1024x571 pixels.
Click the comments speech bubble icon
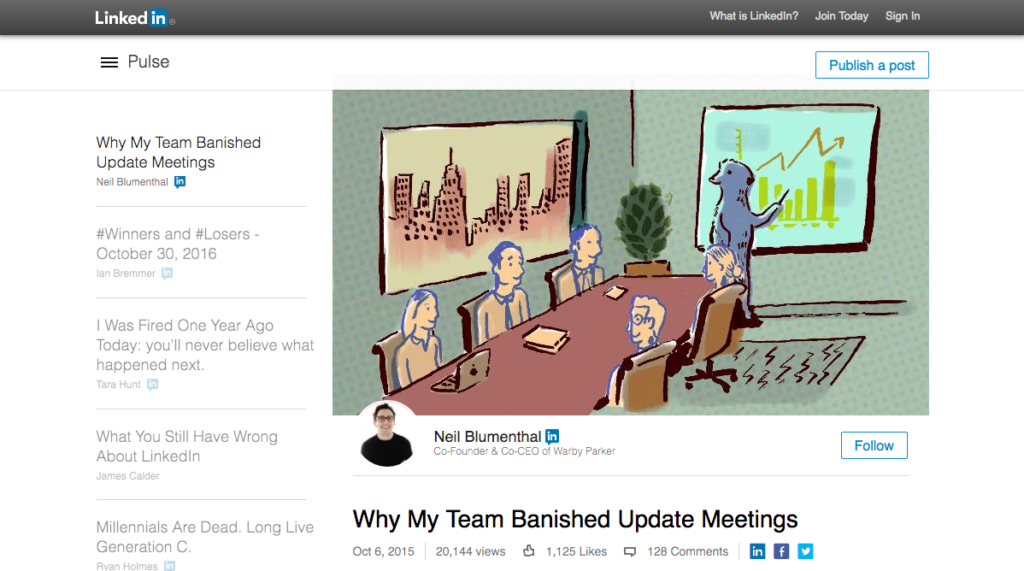(630, 552)
